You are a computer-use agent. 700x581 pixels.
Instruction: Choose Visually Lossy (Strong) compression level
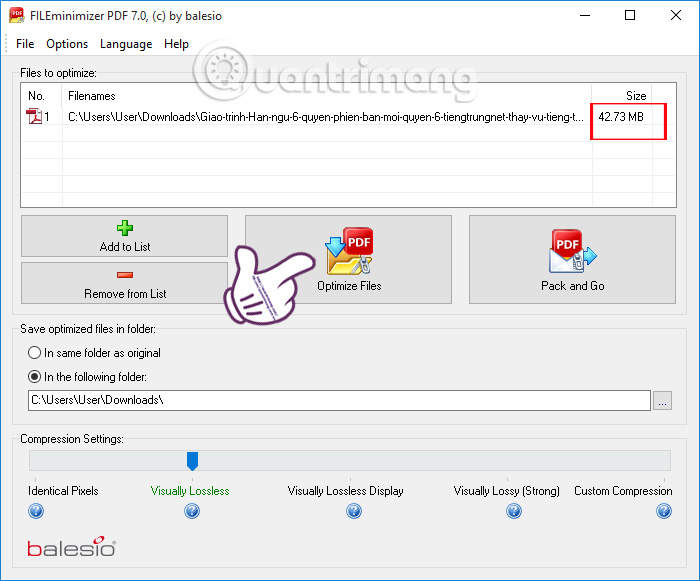coord(506,491)
